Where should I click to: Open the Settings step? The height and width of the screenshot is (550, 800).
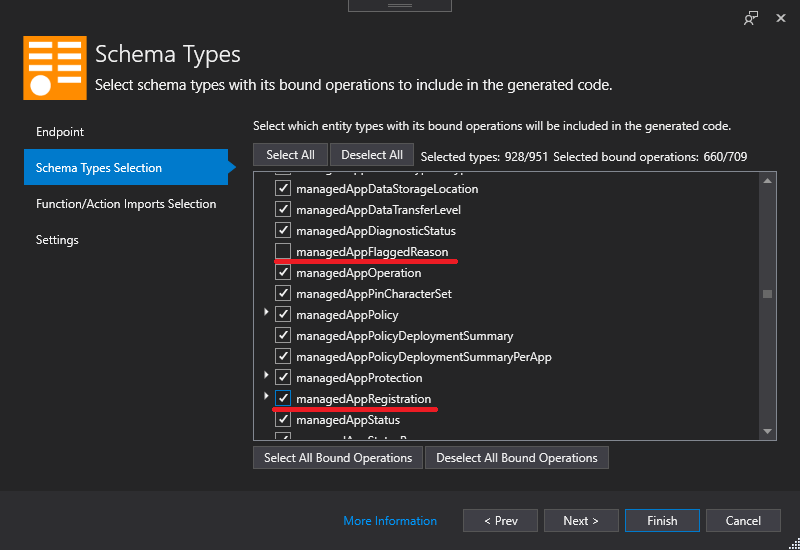(57, 240)
